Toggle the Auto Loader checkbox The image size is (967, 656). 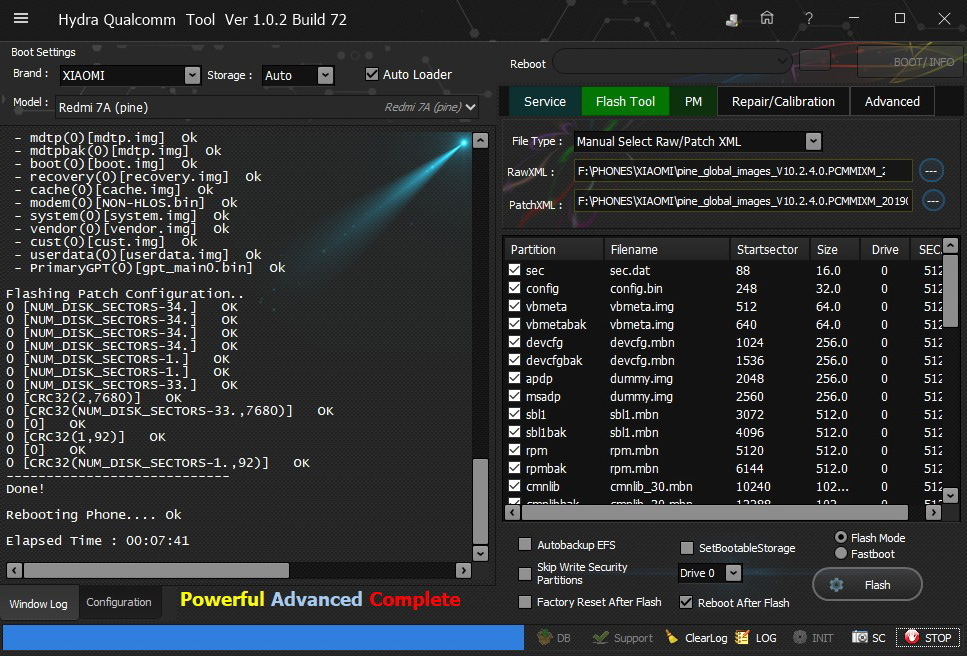pyautogui.click(x=371, y=74)
